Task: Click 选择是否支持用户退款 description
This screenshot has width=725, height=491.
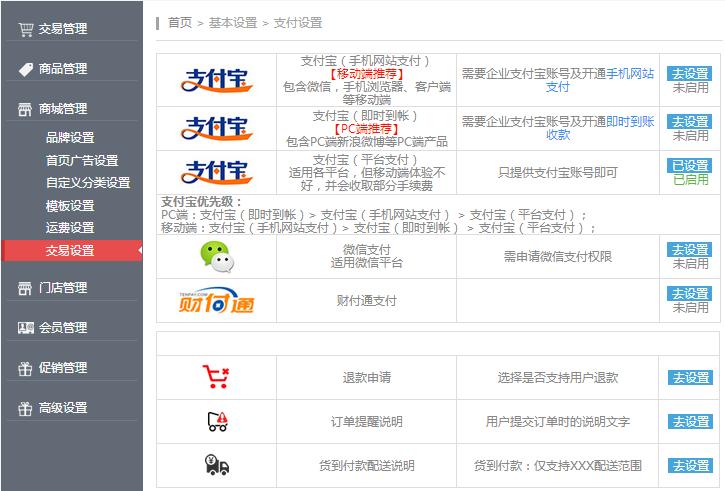Action: click(558, 378)
